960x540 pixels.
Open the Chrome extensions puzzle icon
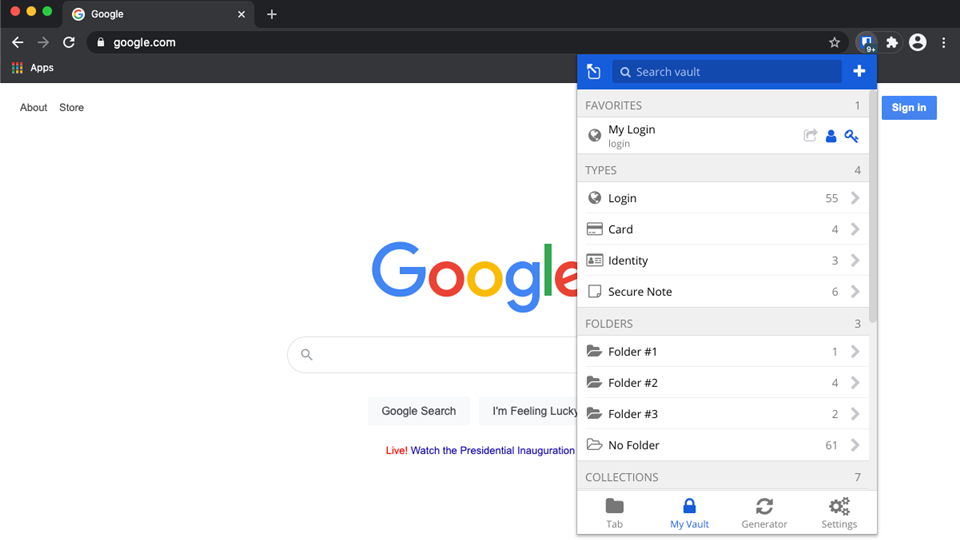click(892, 42)
